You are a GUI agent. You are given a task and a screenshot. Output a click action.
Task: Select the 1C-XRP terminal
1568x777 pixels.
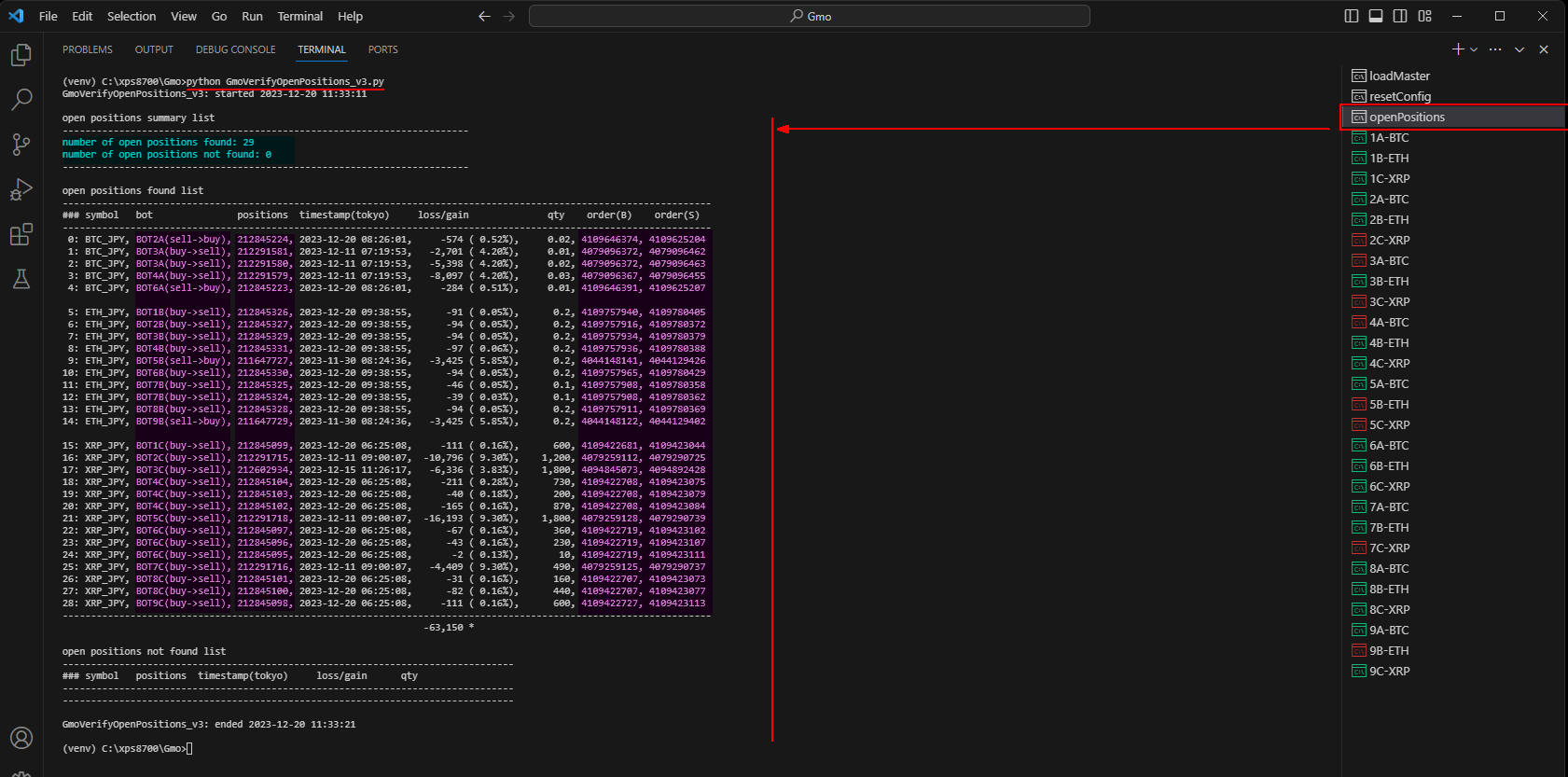[1454, 178]
